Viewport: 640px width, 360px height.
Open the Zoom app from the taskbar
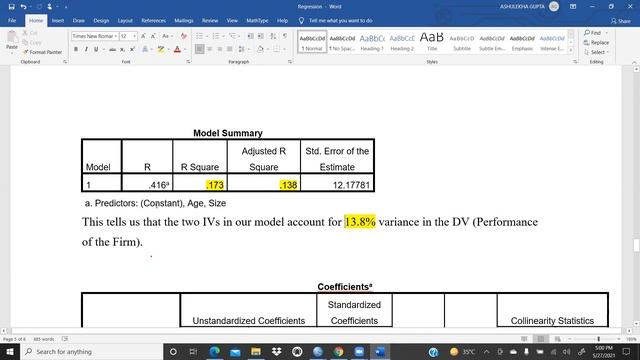(359, 351)
